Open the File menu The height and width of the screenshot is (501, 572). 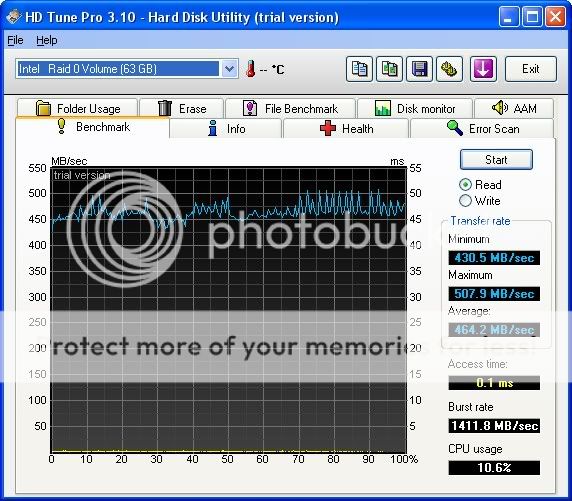coord(15,40)
